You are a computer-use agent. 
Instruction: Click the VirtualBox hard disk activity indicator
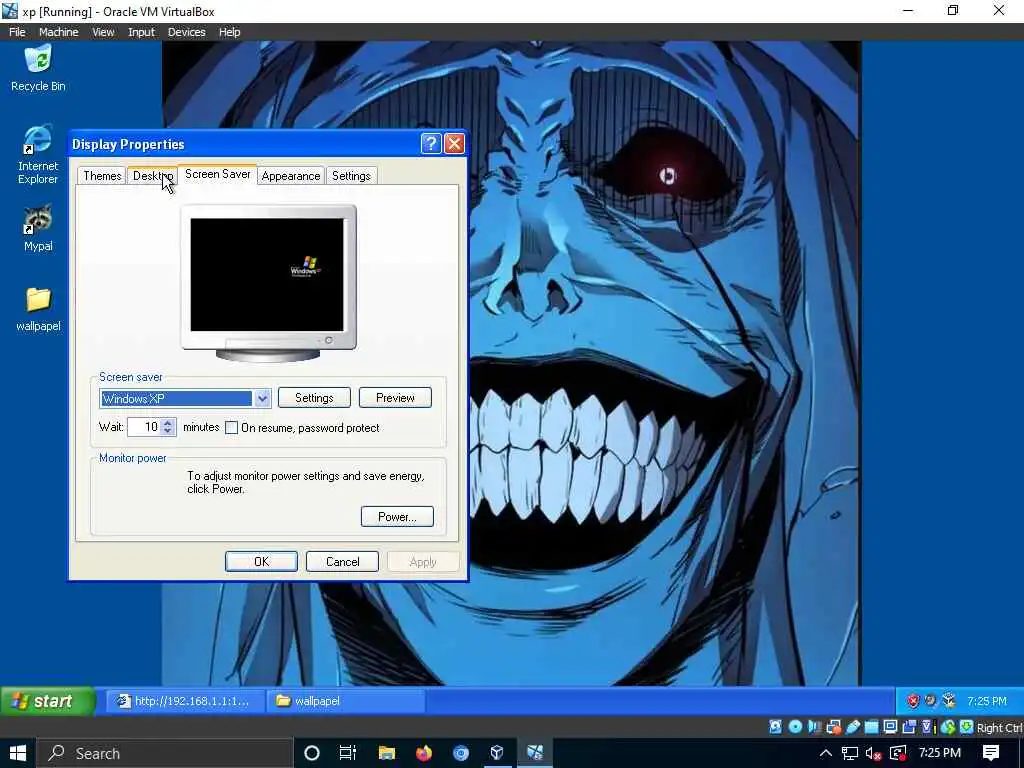coord(775,727)
